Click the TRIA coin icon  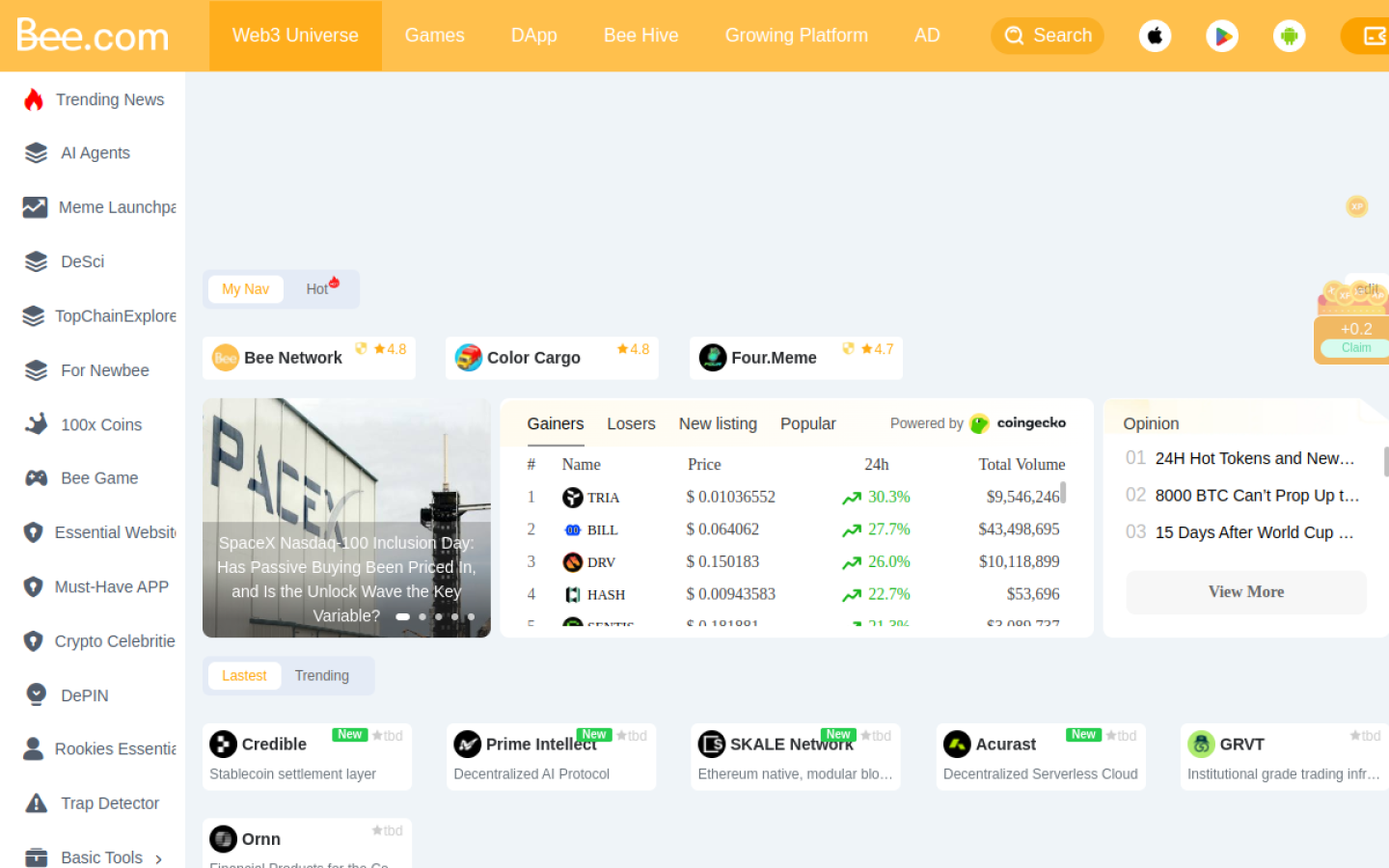573,498
